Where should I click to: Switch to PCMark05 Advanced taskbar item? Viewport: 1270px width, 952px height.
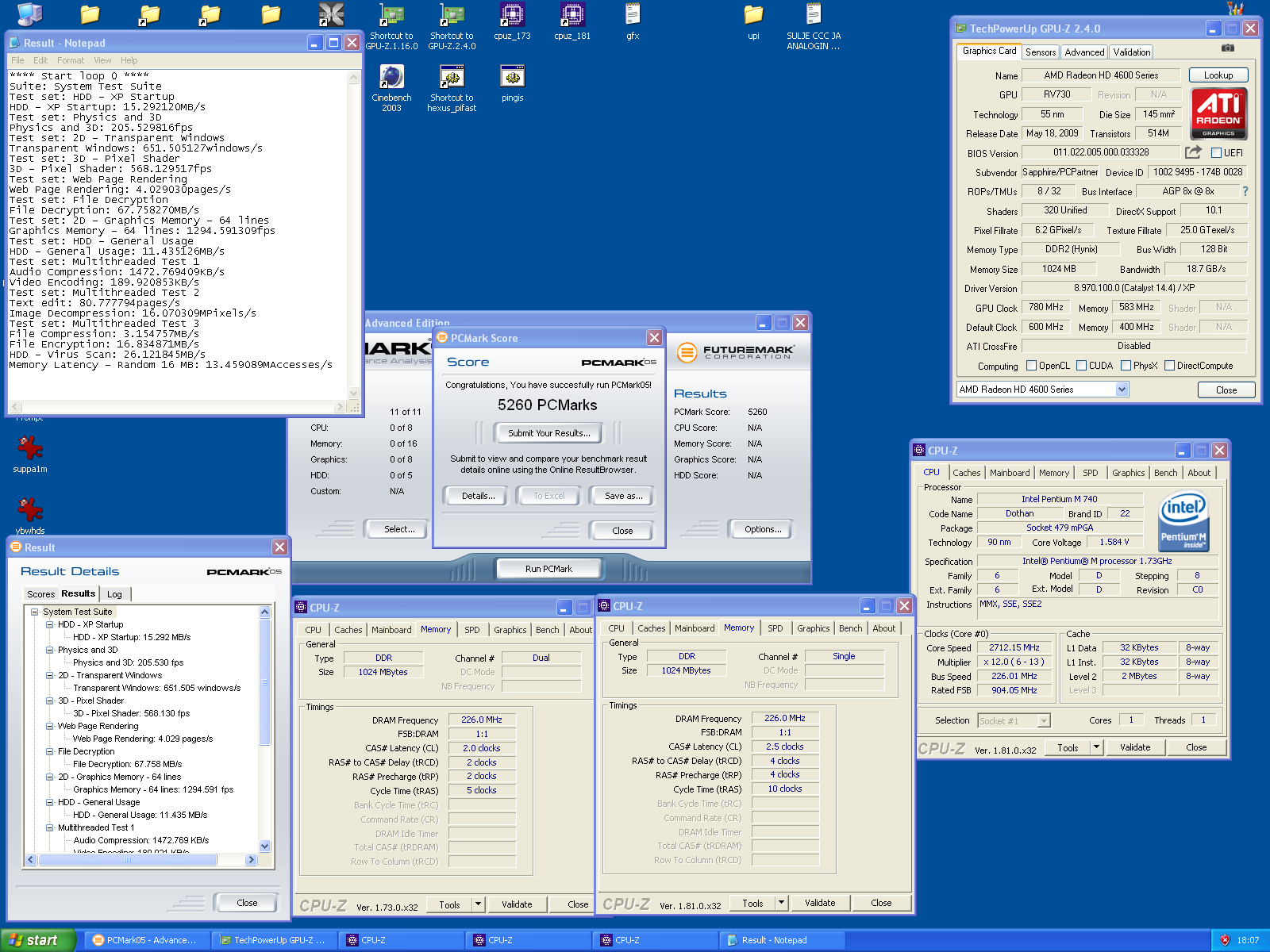point(147,940)
